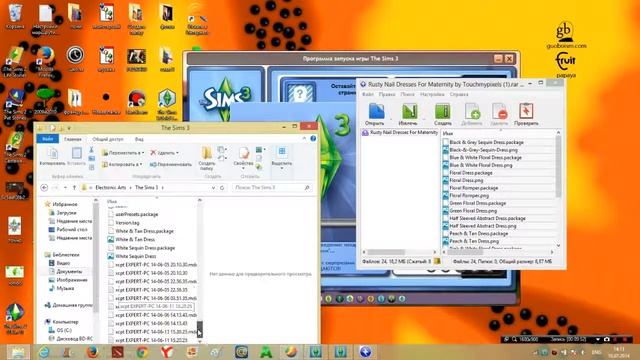The width and height of the screenshot is (640, 360).
Task: Click the Firefox icon in the taskbar
Action: 93,351
